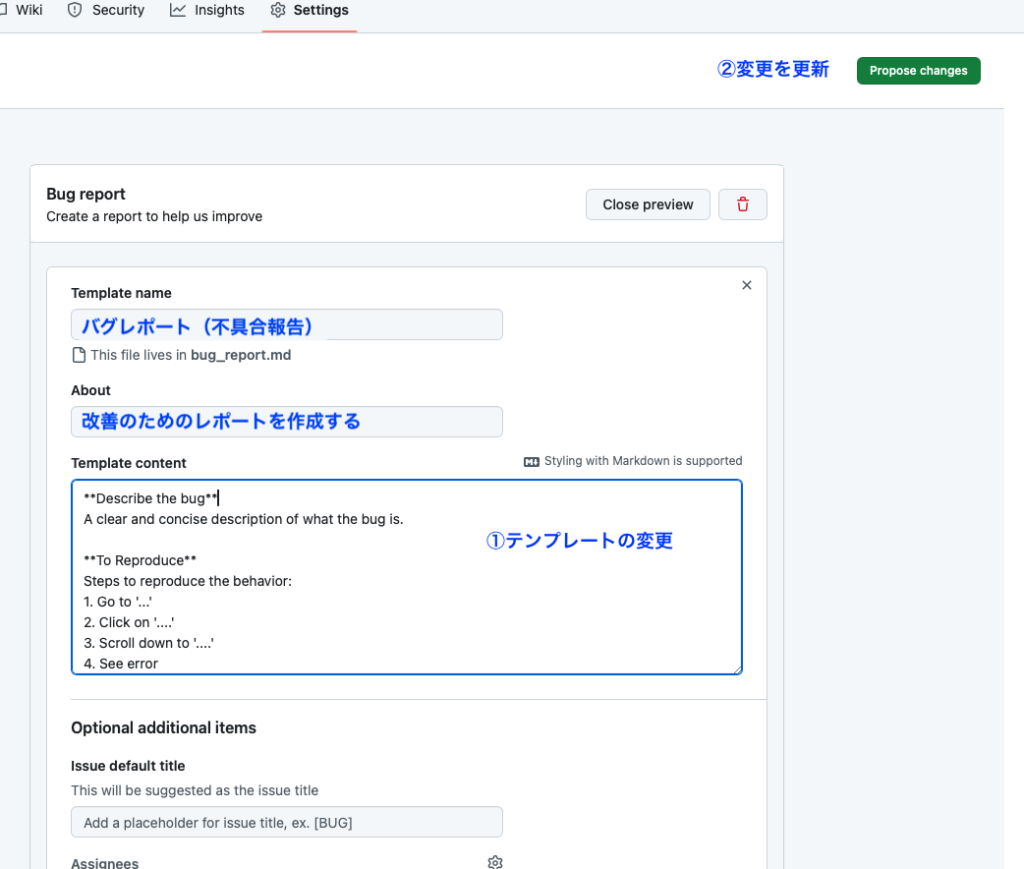1024x869 pixels.
Task: Open the Assignees gear icon
Action: tap(494, 861)
